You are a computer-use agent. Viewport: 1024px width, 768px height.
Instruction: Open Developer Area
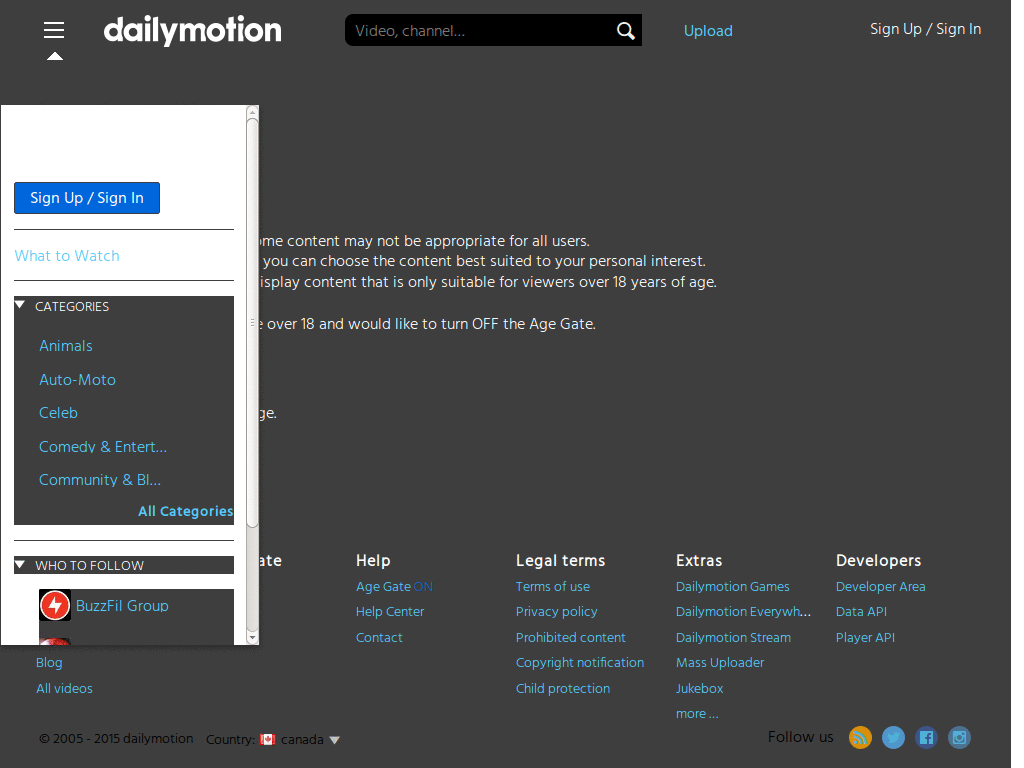880,586
